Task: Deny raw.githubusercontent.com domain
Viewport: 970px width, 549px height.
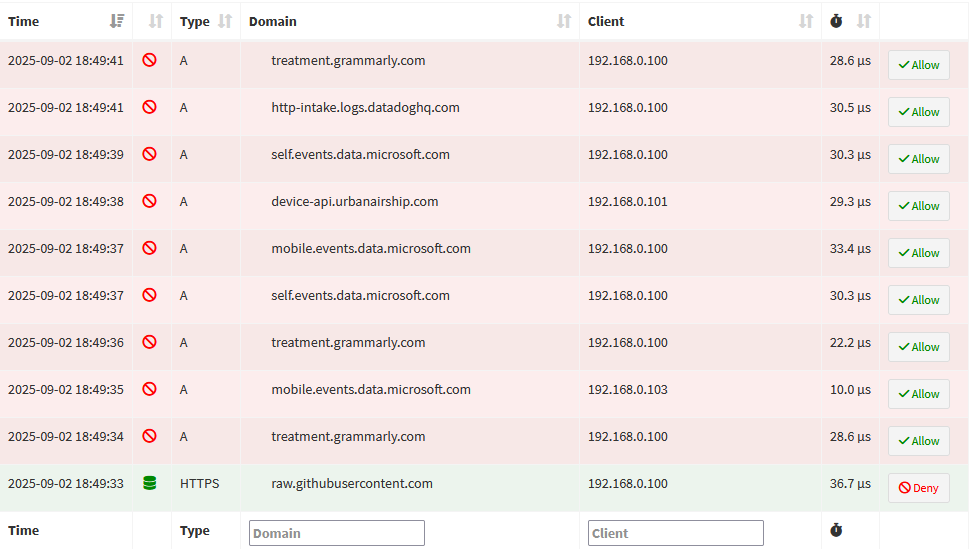Action: point(918,488)
